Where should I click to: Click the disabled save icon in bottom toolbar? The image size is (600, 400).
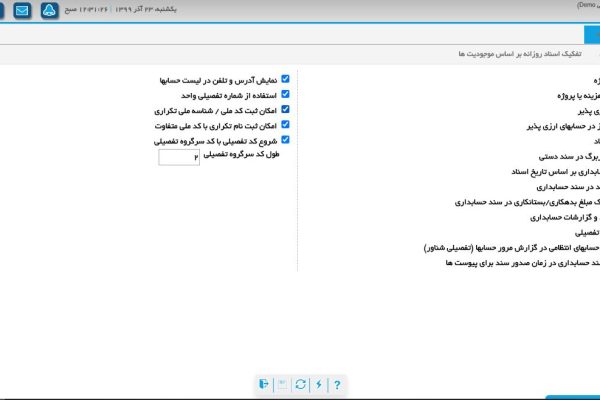point(282,384)
